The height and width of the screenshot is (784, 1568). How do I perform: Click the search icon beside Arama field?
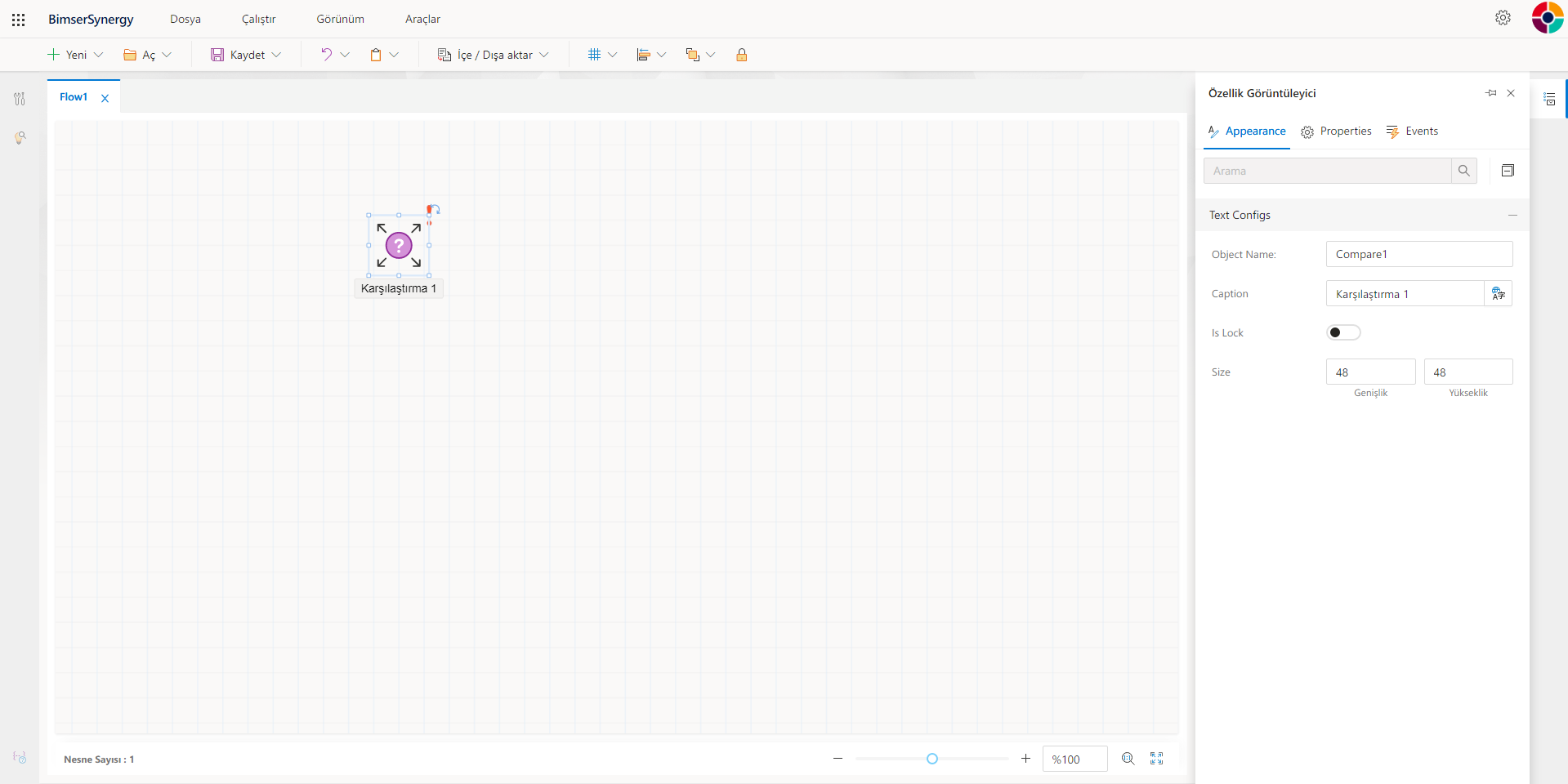(1463, 171)
